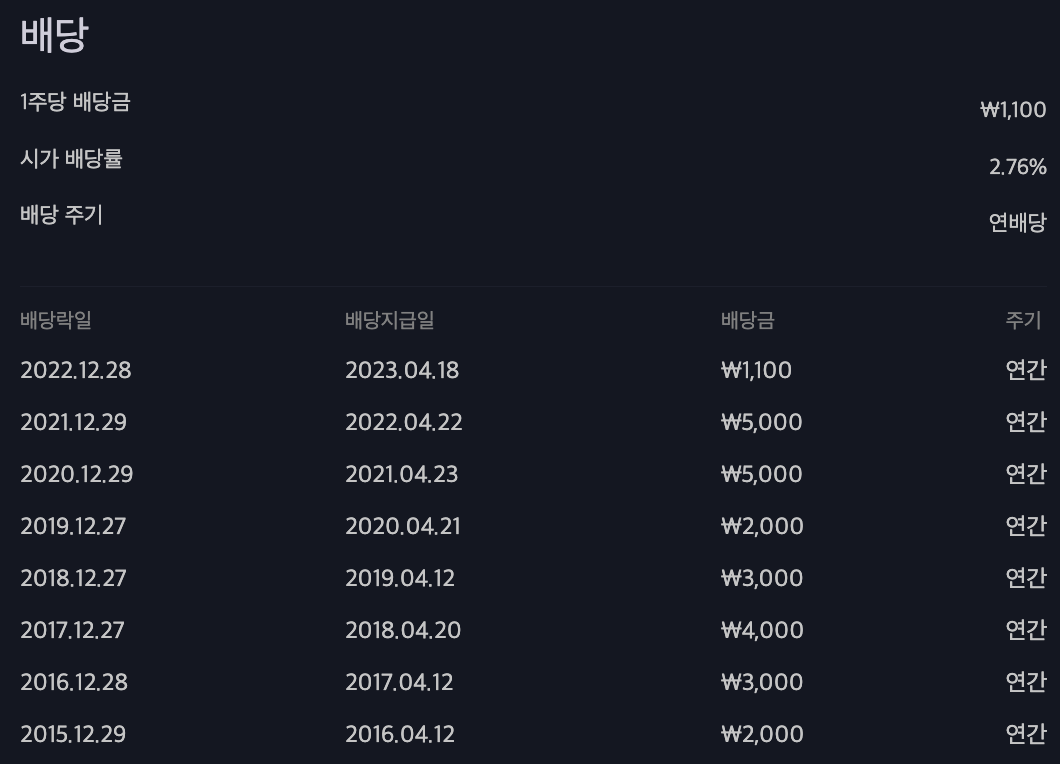Click 연간 in the 2015.12.29 row
Viewport: 1060px width, 764px height.
point(1026,734)
